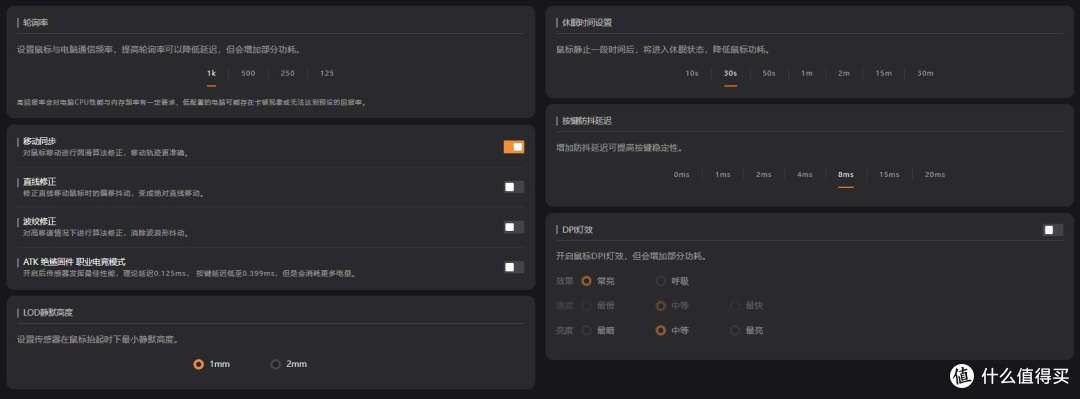Screen dimensions: 1080x399
Task: Select 最快 fastest speed option
Action: coord(747,305)
